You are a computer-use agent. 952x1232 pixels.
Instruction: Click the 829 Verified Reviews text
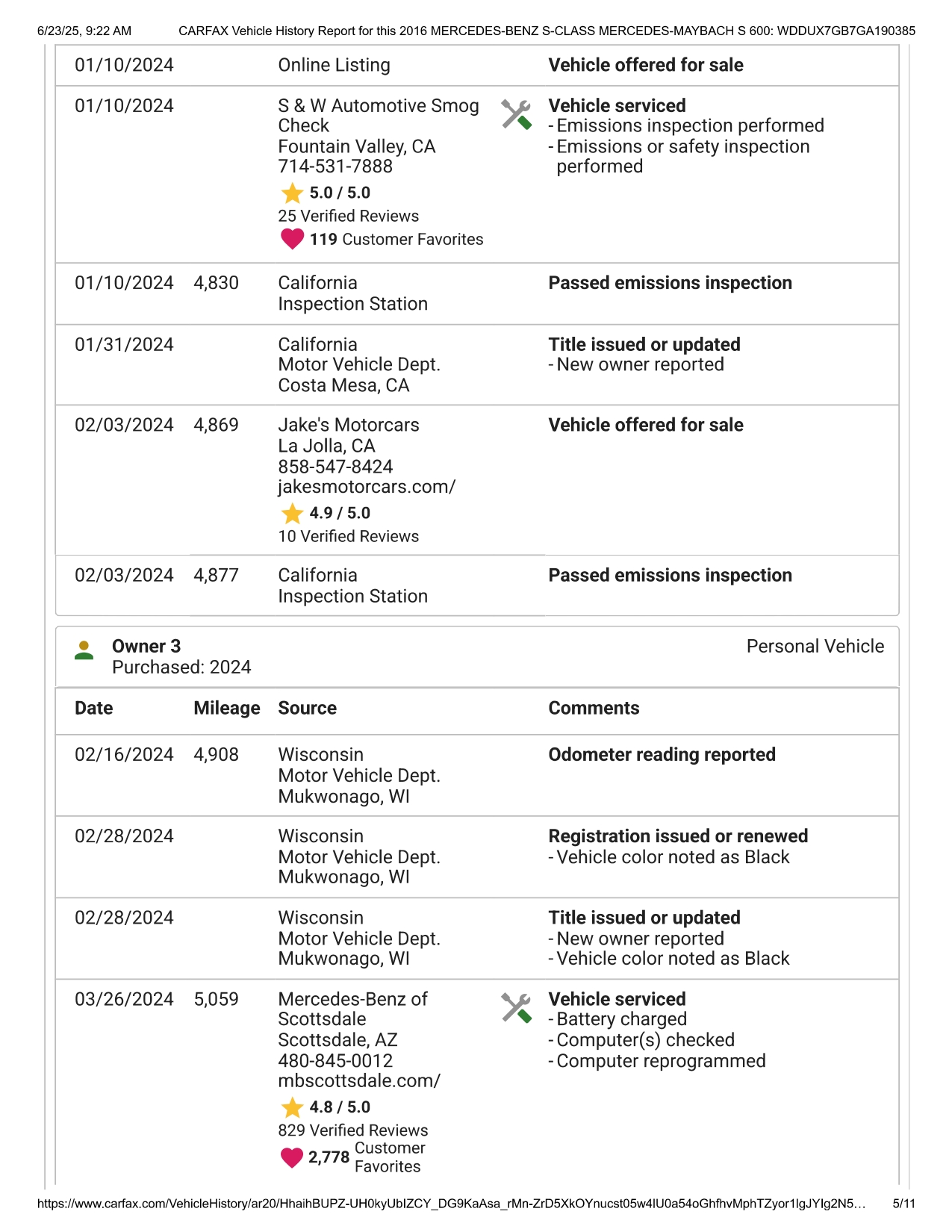coord(352,1130)
